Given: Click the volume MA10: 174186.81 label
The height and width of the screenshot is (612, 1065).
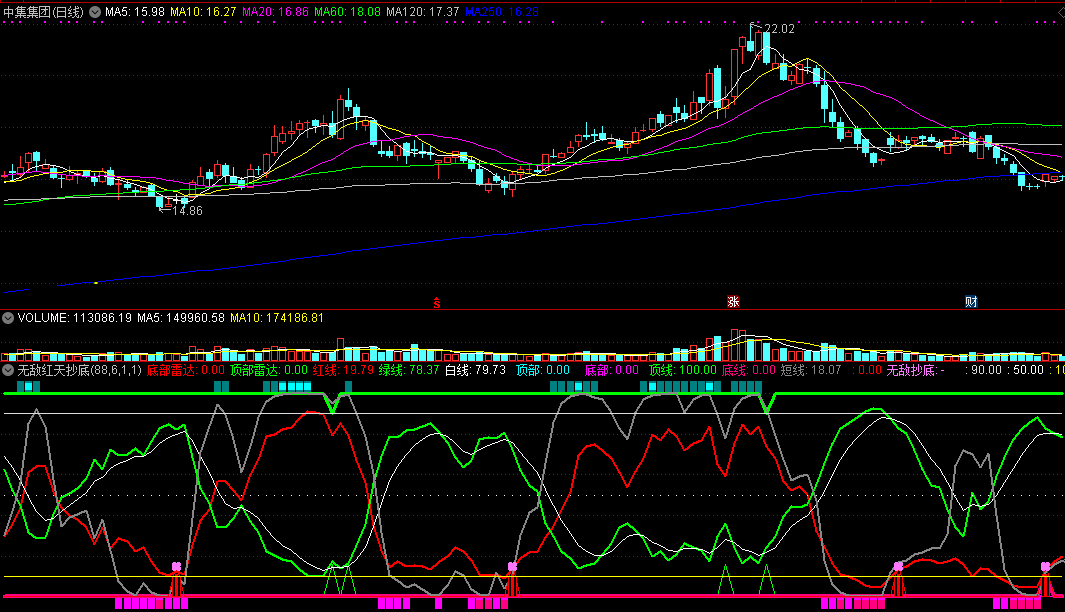Looking at the screenshot, I should 277,318.
